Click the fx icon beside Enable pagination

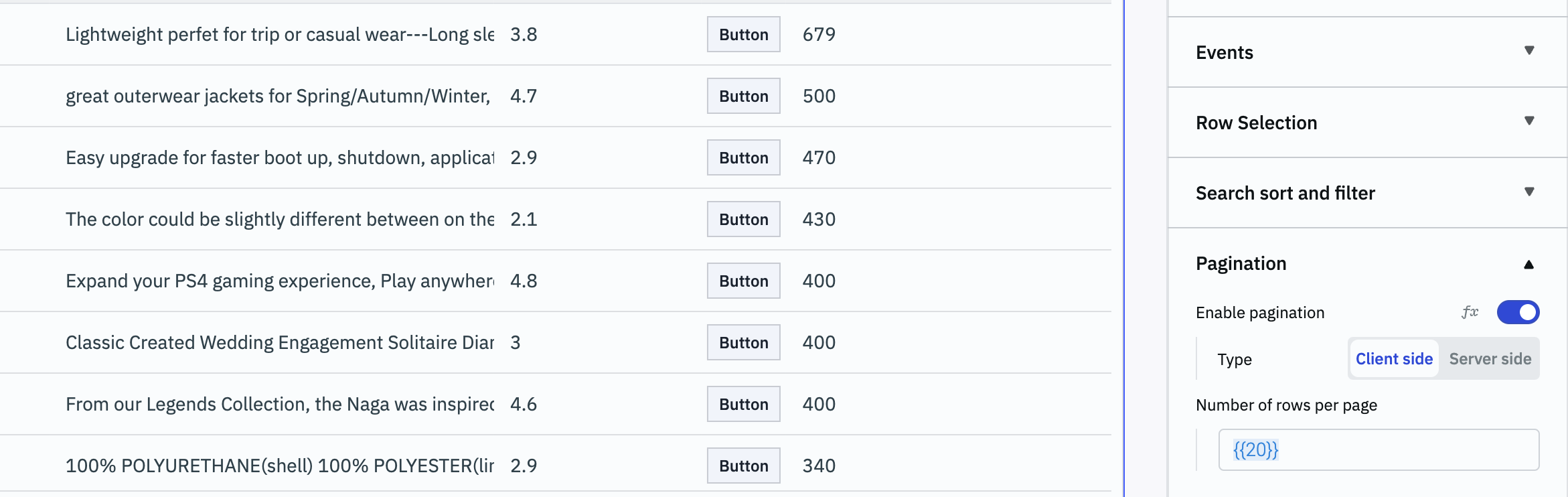tap(1470, 312)
